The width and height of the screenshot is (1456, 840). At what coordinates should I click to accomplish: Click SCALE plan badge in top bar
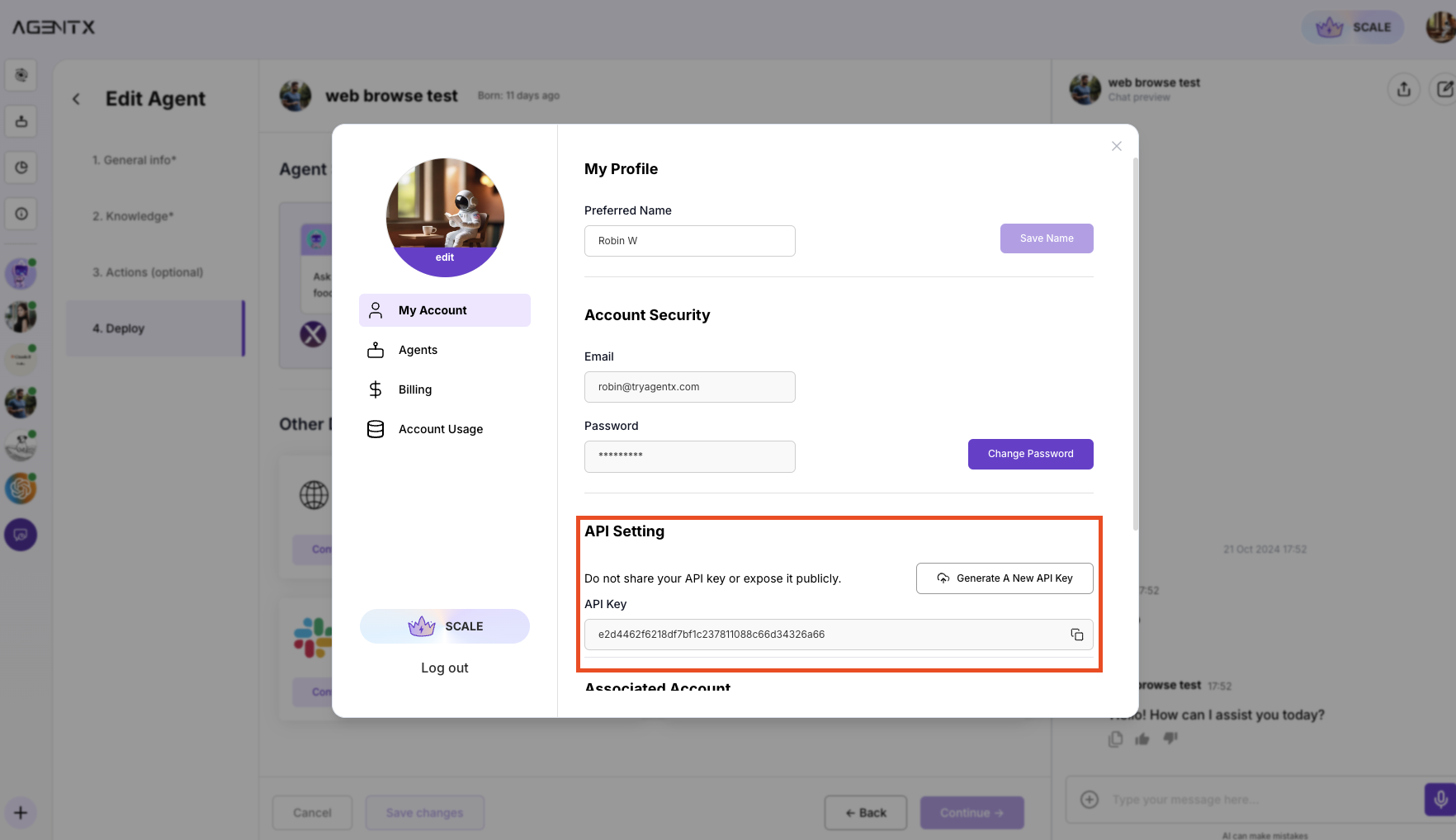pyautogui.click(x=1352, y=27)
